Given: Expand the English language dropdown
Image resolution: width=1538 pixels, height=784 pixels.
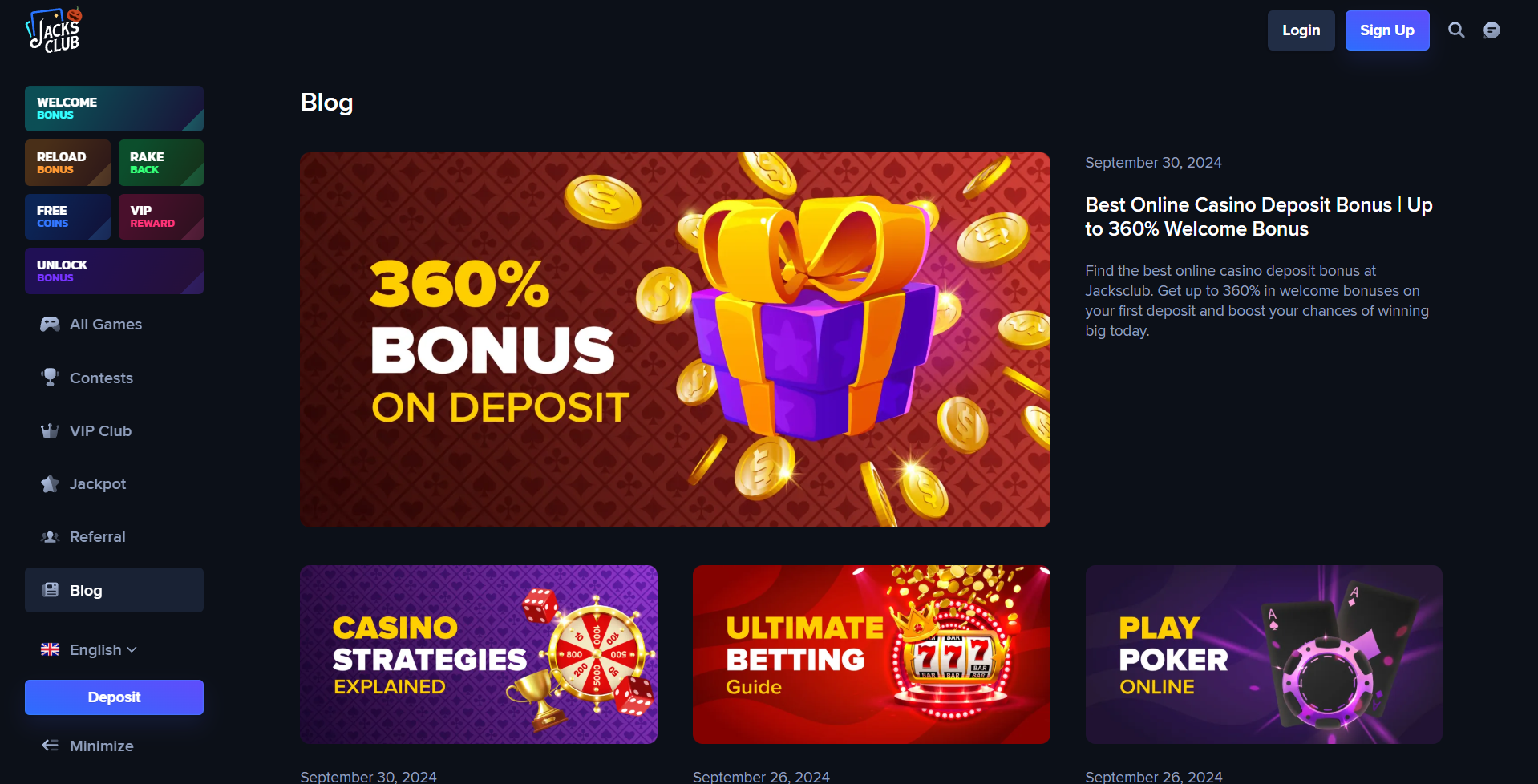Looking at the screenshot, I should pyautogui.click(x=89, y=649).
